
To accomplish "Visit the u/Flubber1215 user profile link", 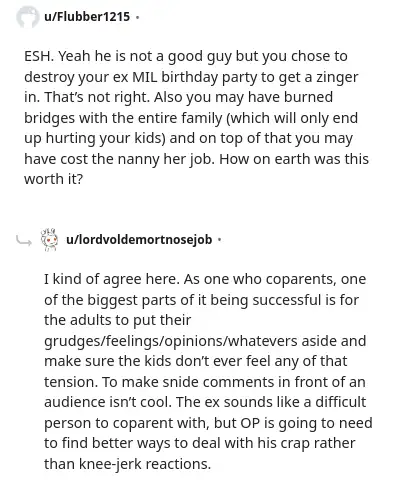I will [87, 17].
